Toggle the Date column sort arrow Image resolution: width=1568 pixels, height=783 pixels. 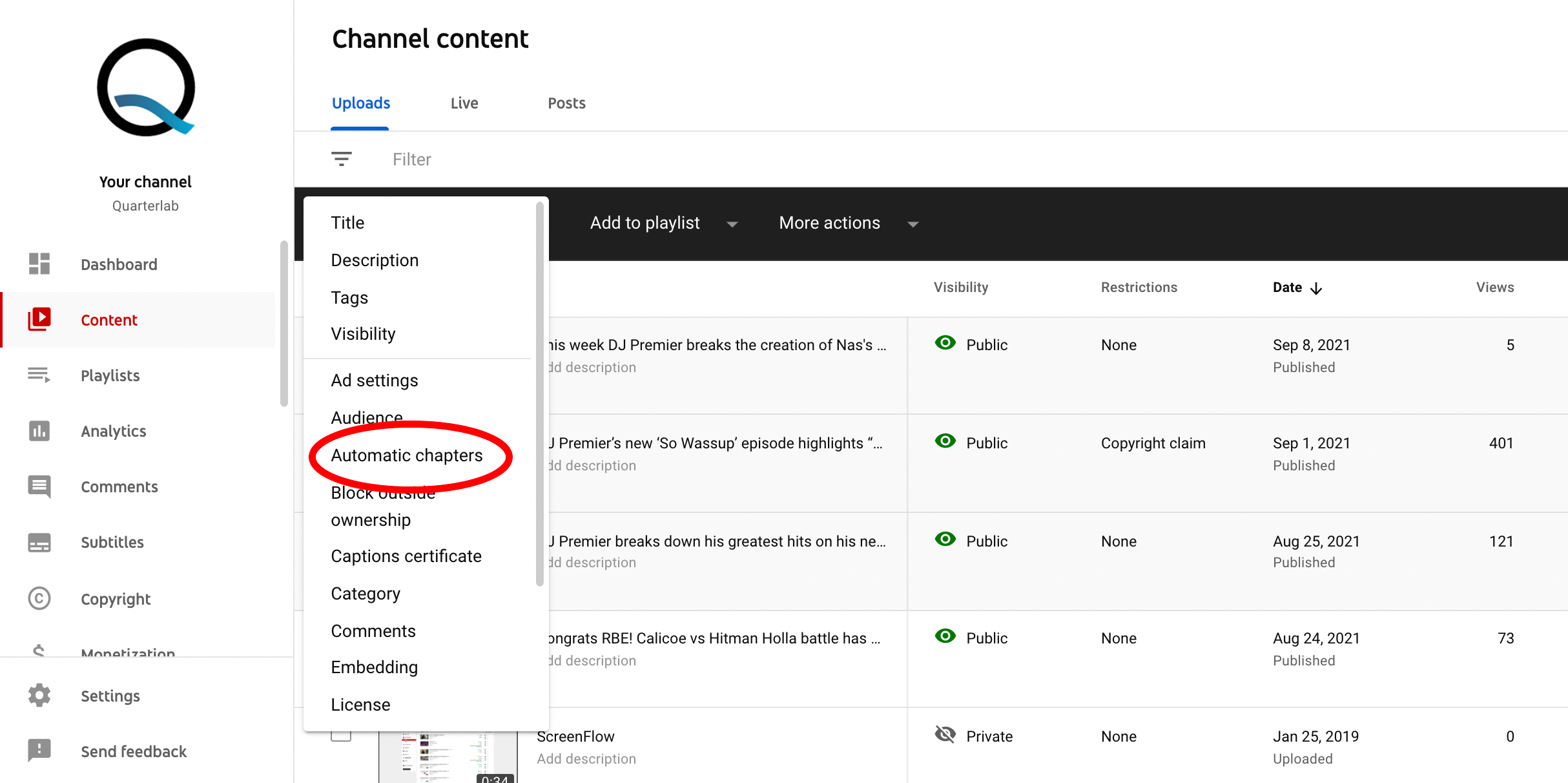click(x=1317, y=288)
